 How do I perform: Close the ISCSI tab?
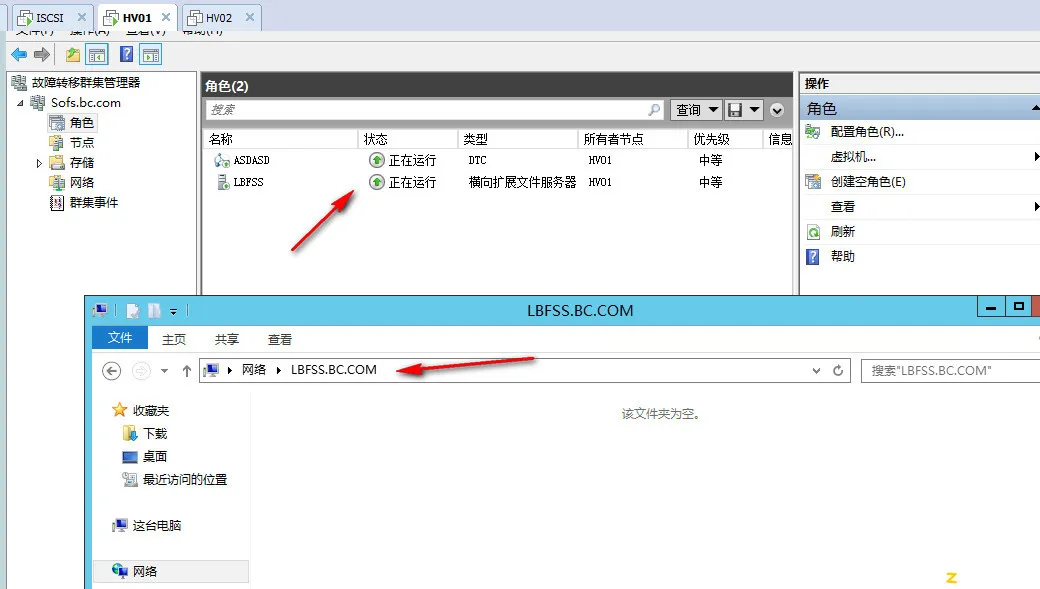coord(82,17)
